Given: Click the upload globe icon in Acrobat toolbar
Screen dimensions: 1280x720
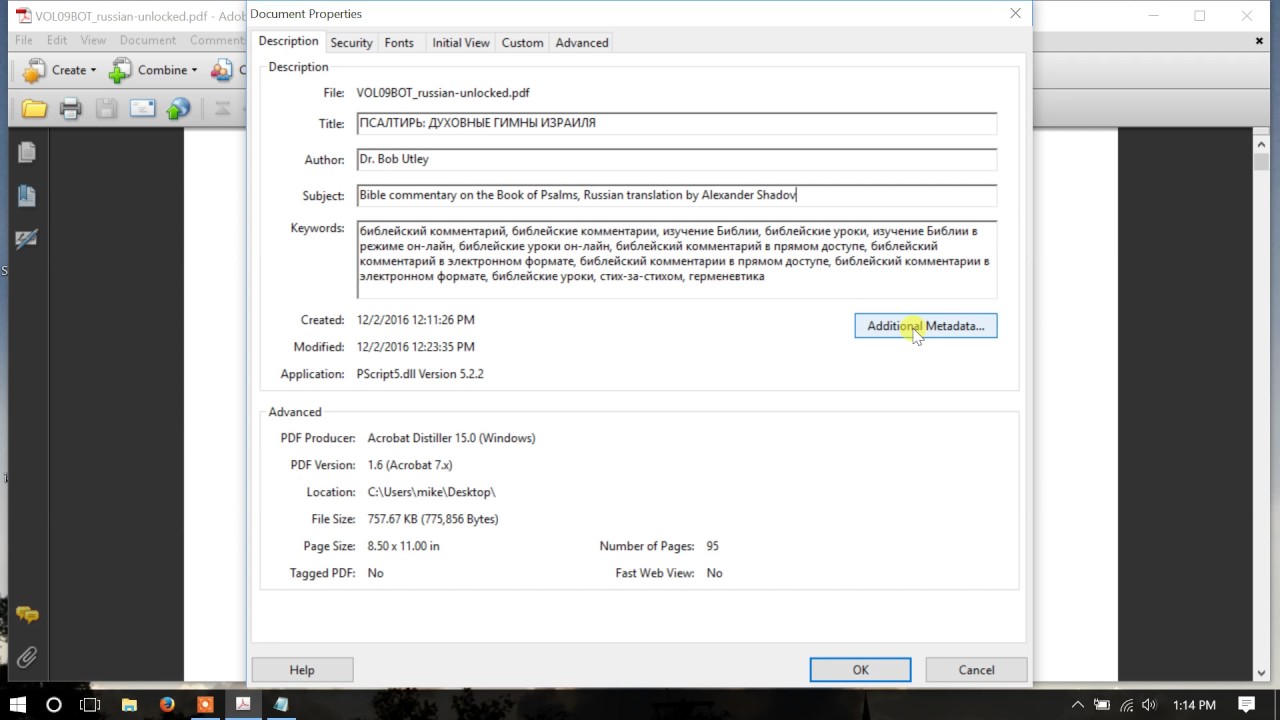Looking at the screenshot, I should 178,109.
